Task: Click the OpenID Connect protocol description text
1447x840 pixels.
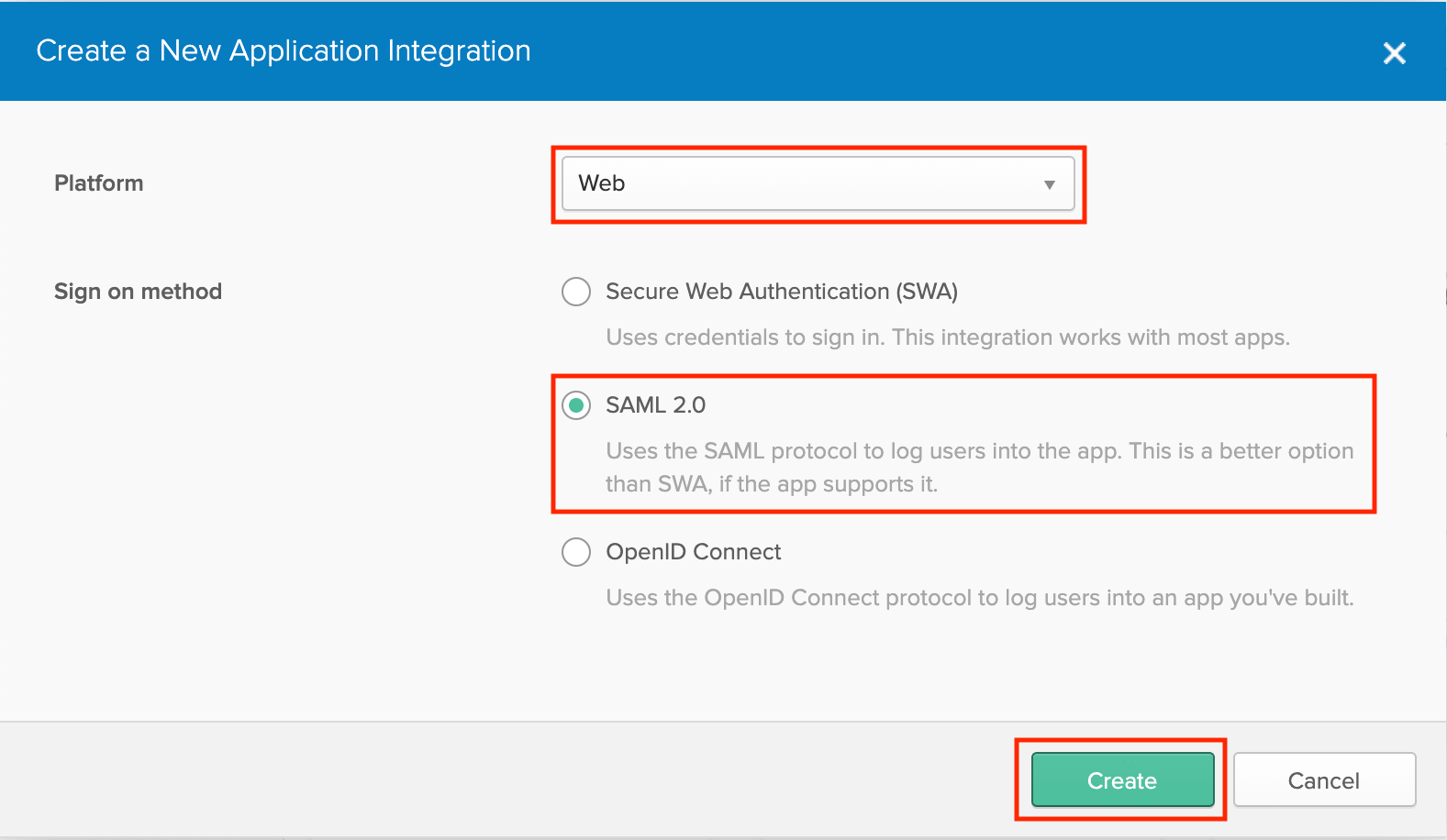Action: coord(979,598)
